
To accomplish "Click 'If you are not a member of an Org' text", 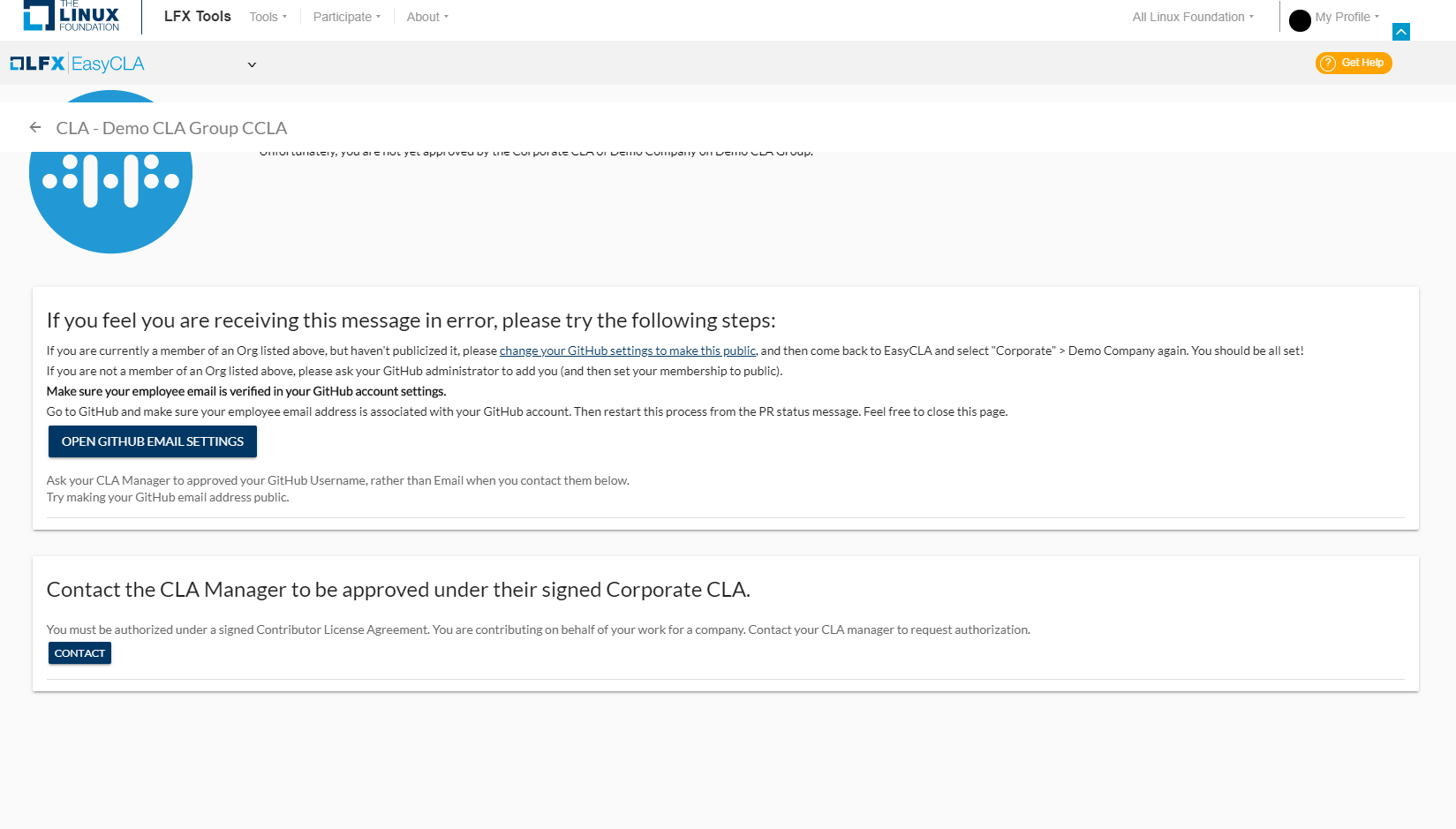I will pyautogui.click(x=415, y=371).
